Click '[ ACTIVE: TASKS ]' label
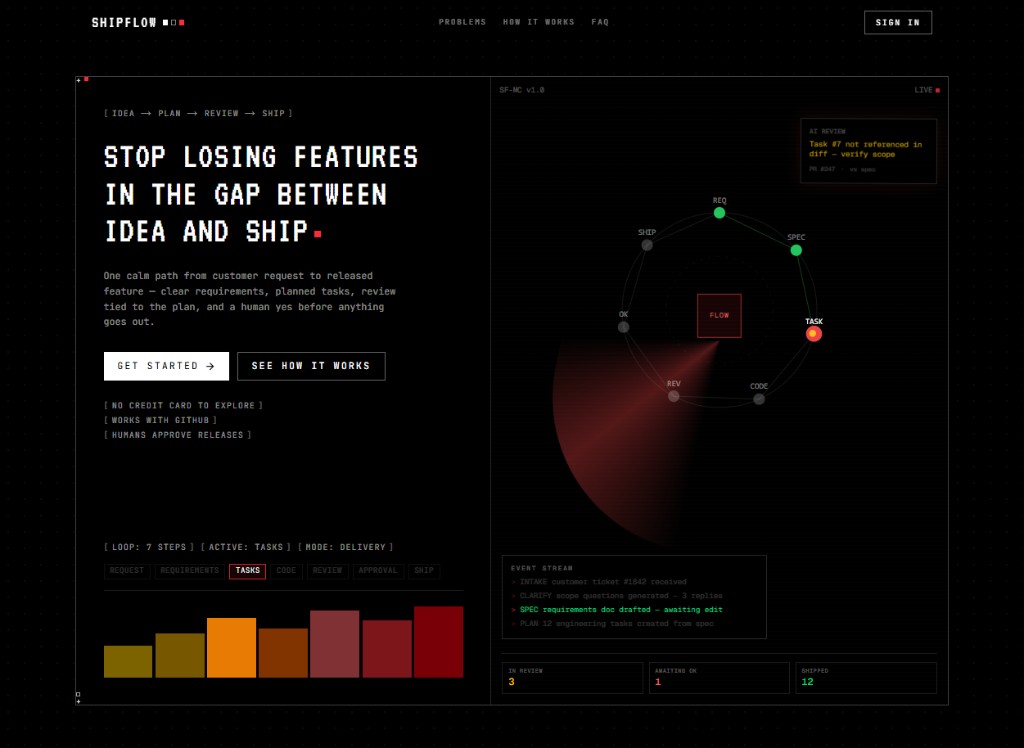Screen dimensions: 1024x748 tap(246, 547)
